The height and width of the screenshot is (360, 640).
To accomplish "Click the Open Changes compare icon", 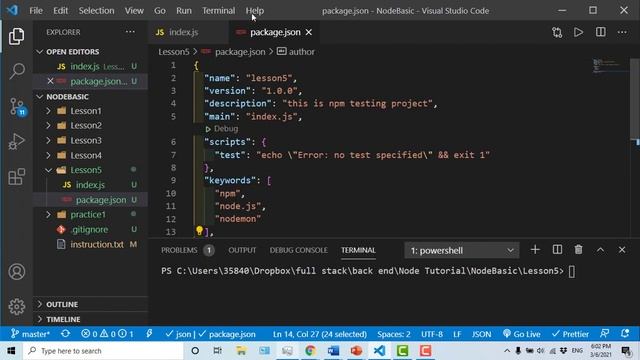I will pos(557,32).
